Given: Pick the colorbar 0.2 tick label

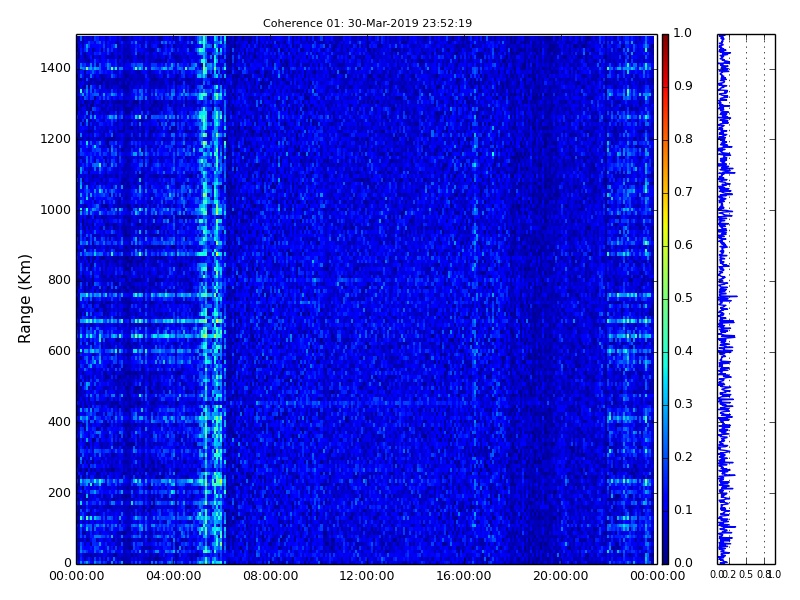Looking at the screenshot, I should [x=683, y=457].
